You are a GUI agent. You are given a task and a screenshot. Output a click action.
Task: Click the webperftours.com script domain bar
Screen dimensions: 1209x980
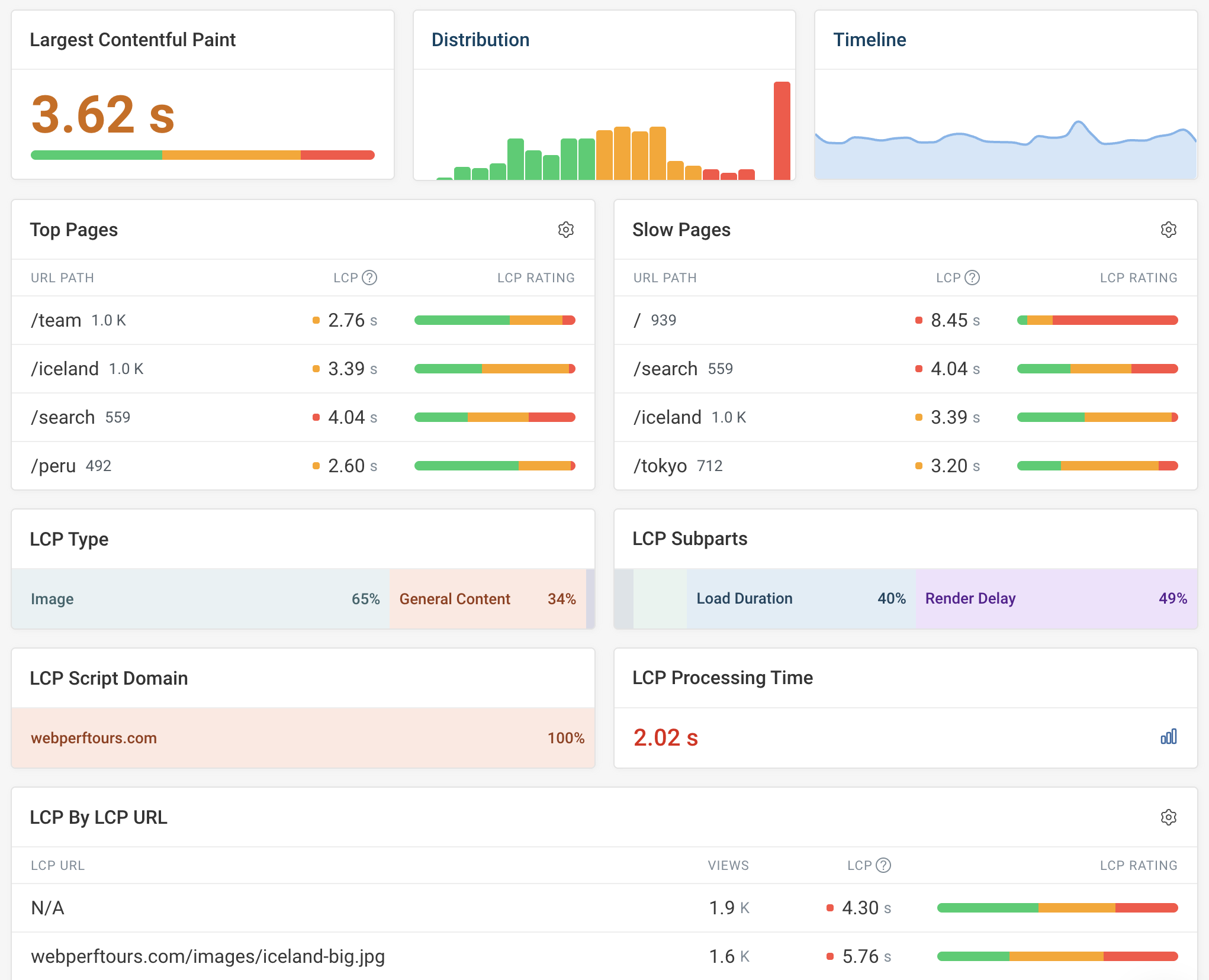tap(302, 738)
